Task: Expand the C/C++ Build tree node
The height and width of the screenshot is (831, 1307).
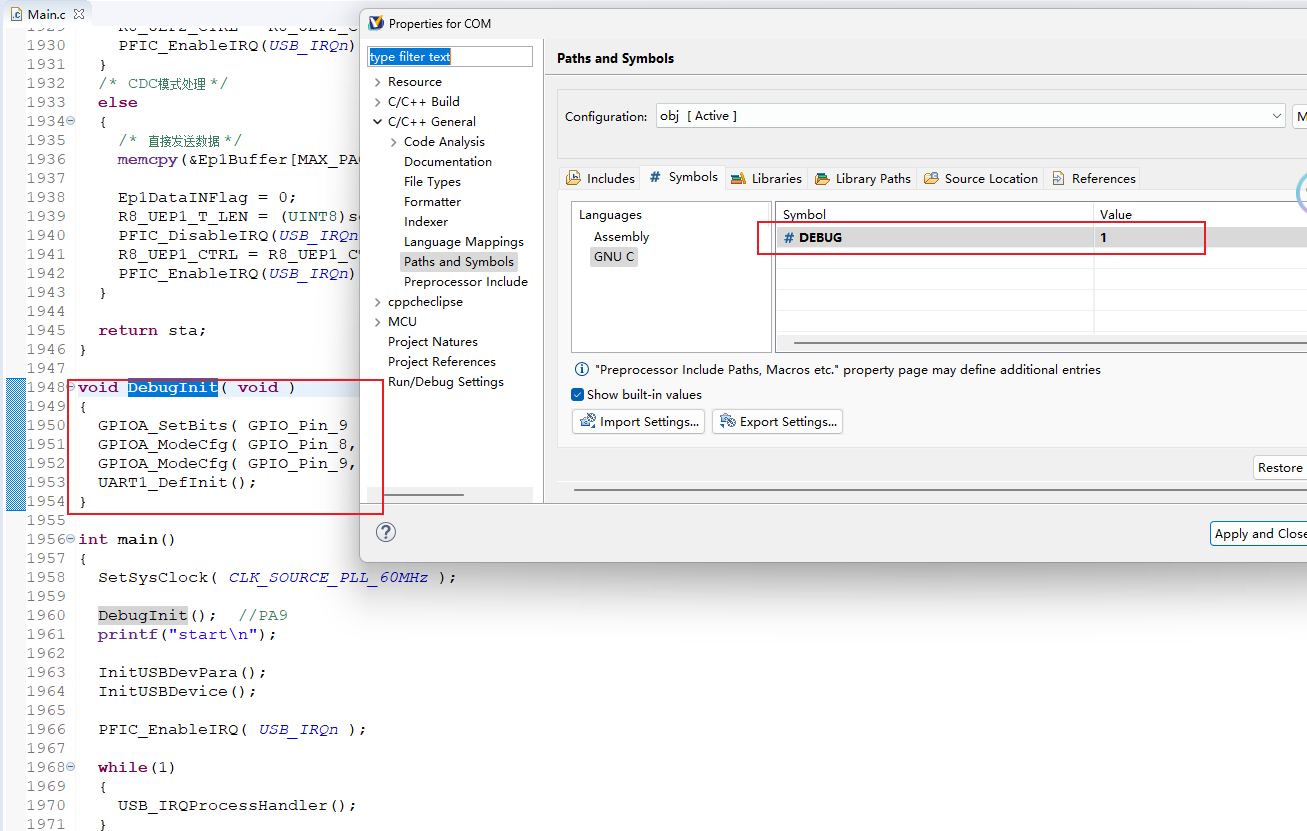Action: coord(377,102)
